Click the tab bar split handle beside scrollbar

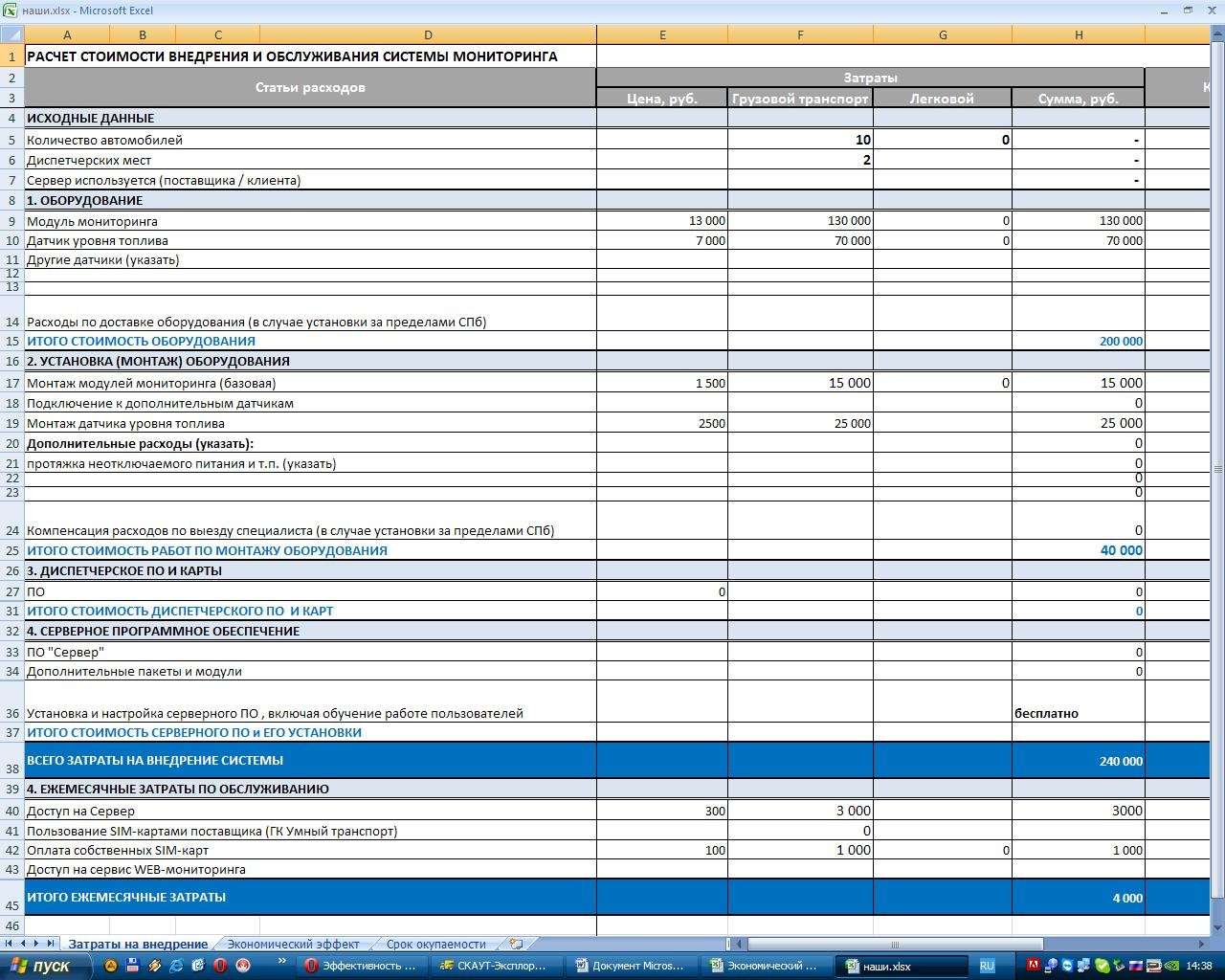click(x=728, y=944)
